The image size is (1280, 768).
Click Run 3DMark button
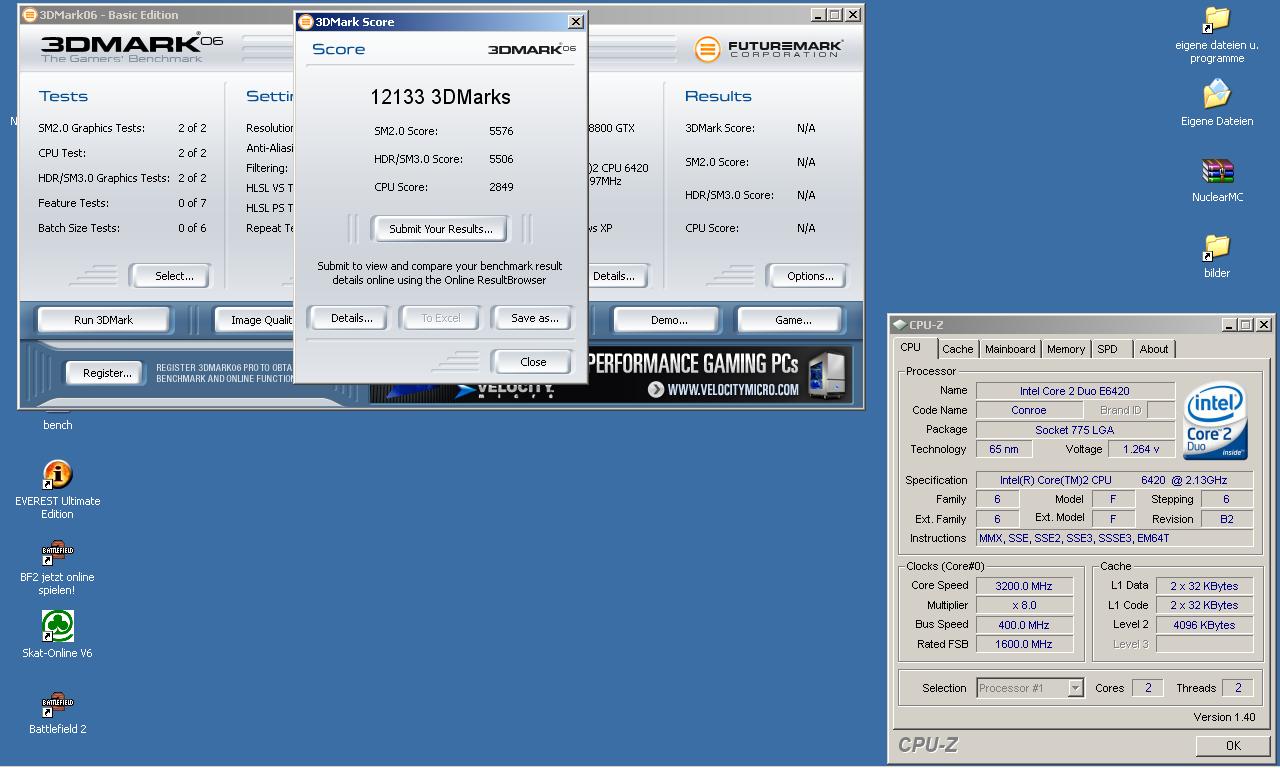tap(103, 320)
